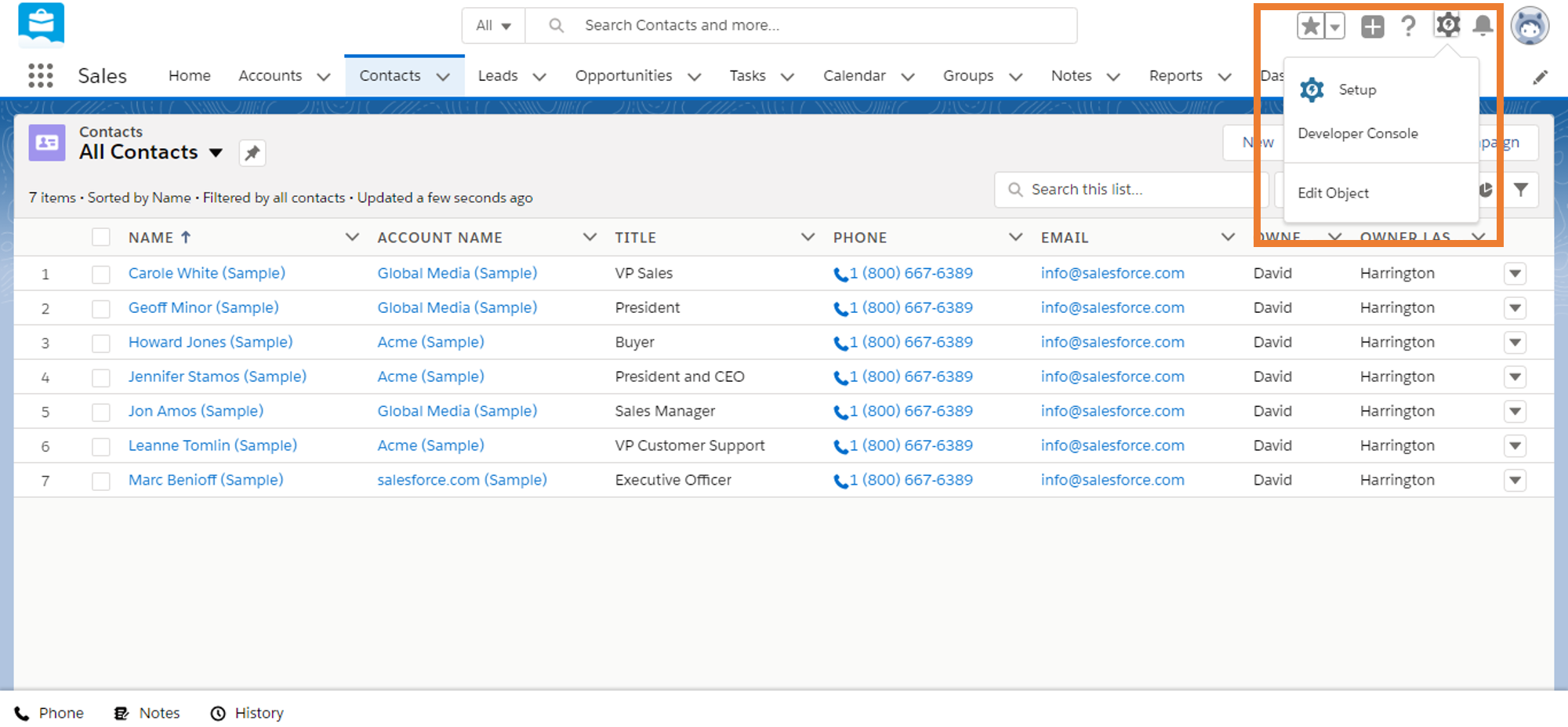Open Global Media account for Geoff Minor
Viewport: 1568px width, 727px height.
click(457, 307)
